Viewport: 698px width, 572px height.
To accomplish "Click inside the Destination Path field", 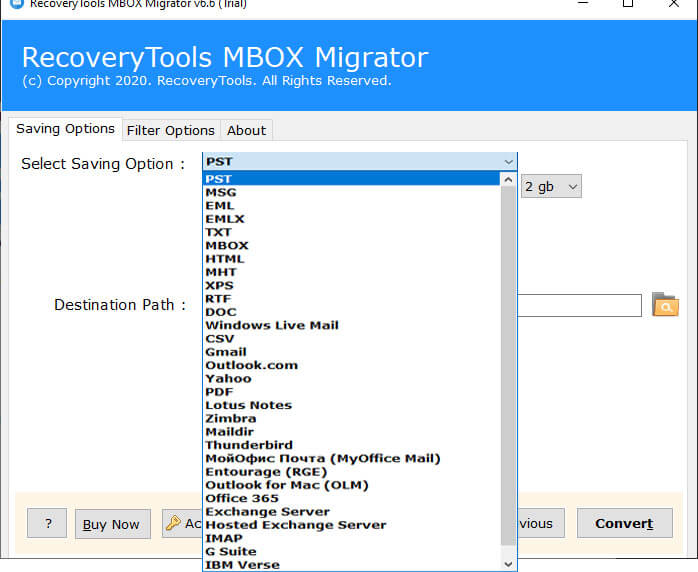I will coord(579,305).
